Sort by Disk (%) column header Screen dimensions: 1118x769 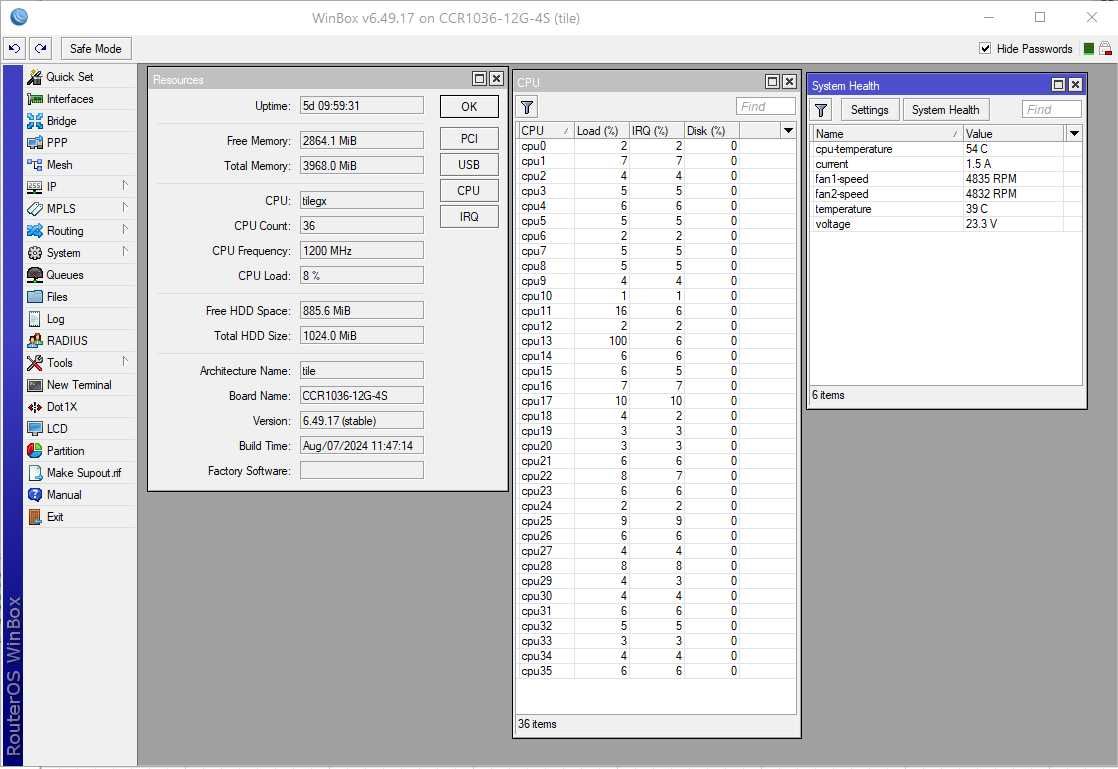point(711,130)
